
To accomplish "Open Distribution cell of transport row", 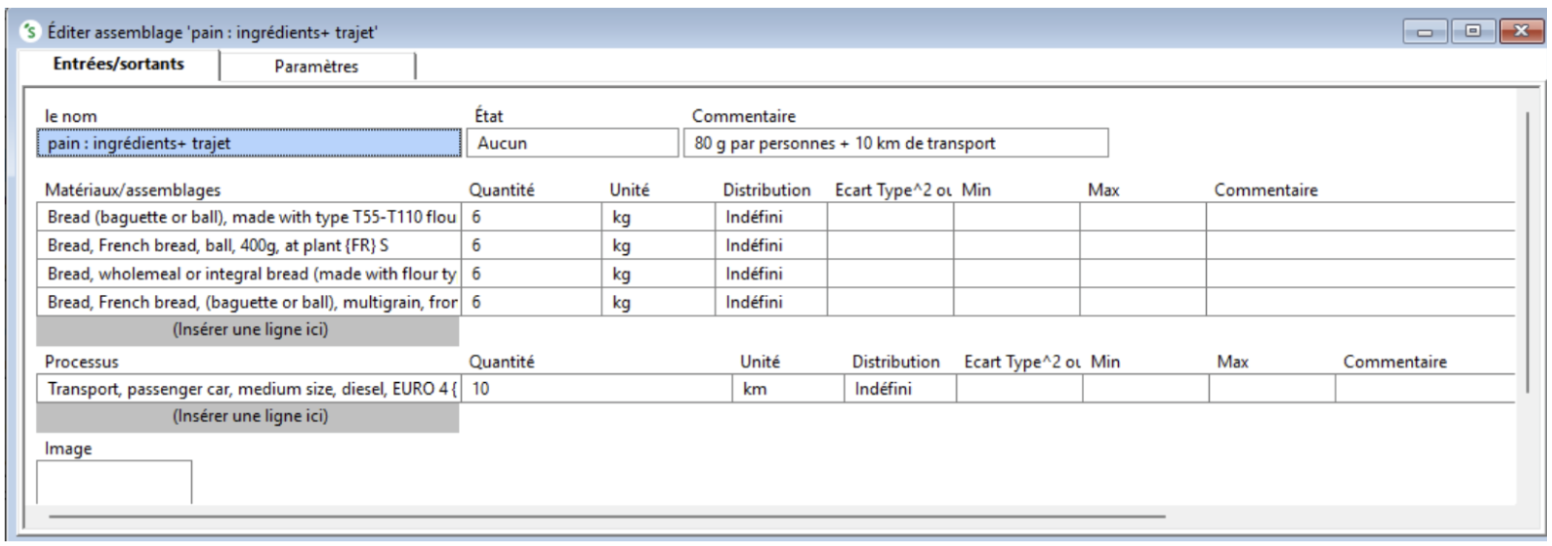I will (x=900, y=388).
